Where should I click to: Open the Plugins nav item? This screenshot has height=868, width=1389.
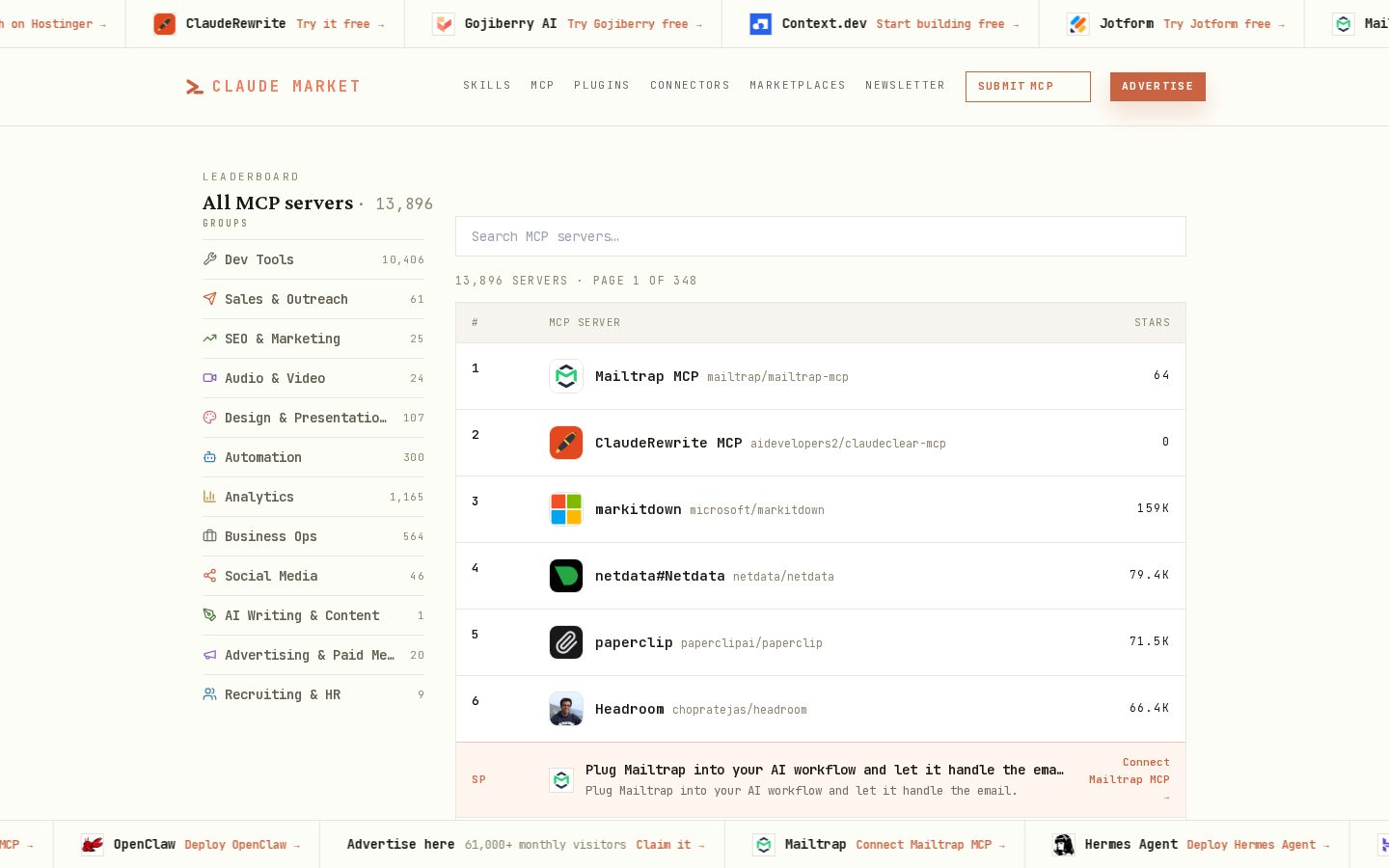pyautogui.click(x=602, y=86)
